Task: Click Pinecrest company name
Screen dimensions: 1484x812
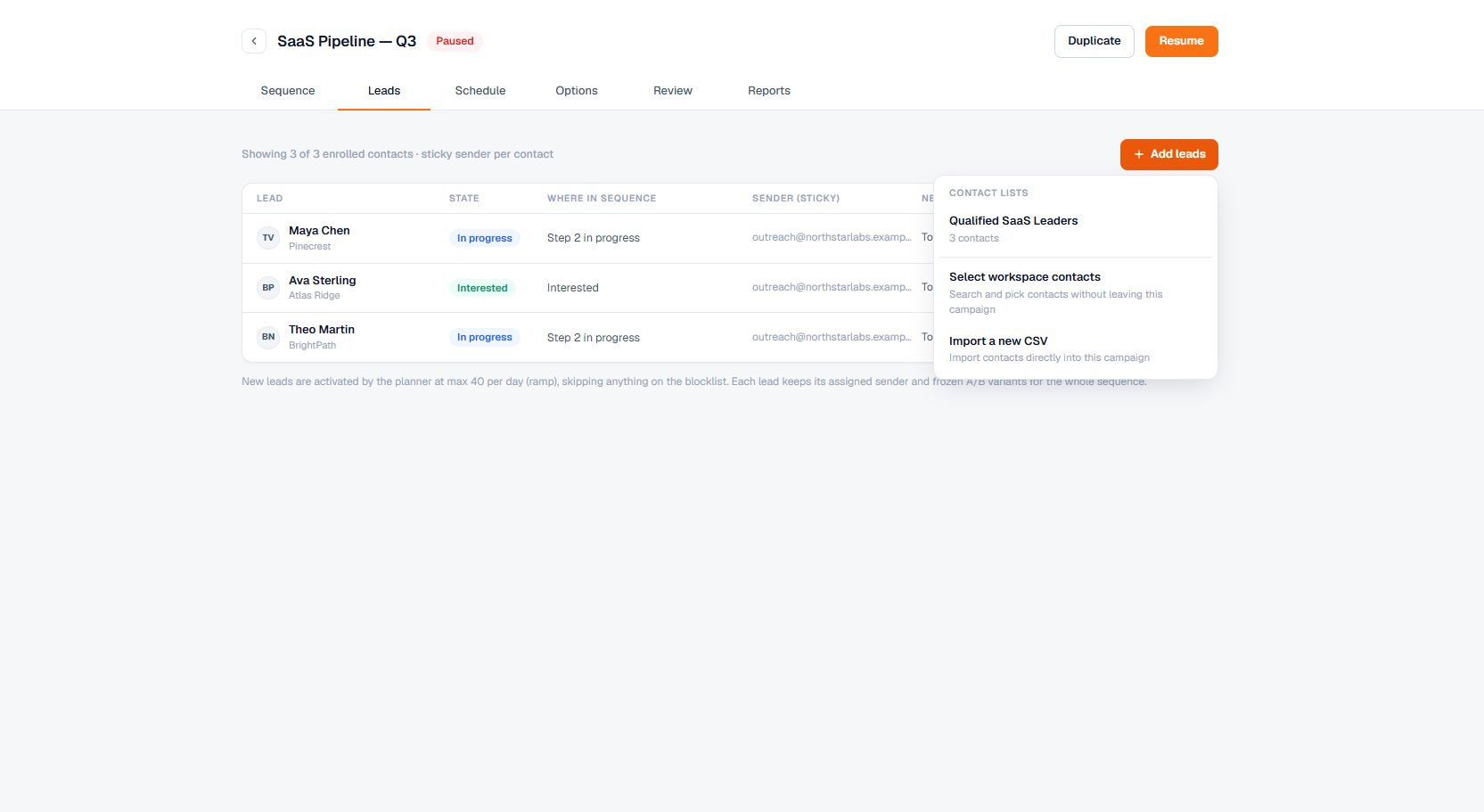Action: point(309,246)
